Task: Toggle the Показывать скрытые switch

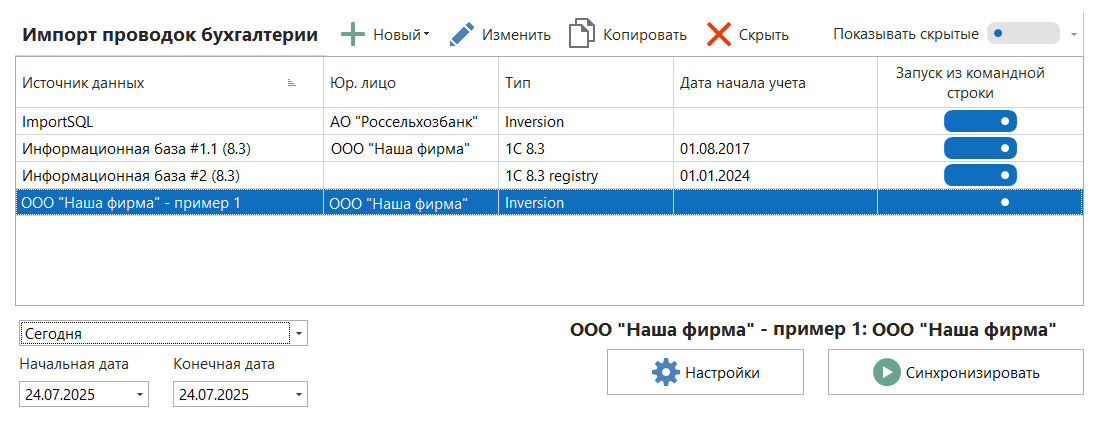Action: (1022, 34)
